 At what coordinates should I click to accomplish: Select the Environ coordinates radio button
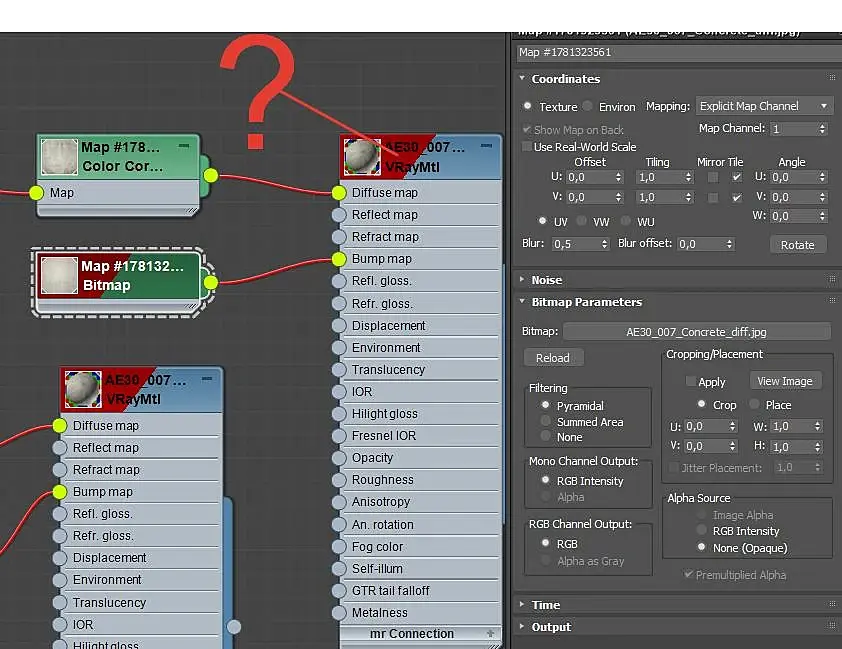(x=587, y=106)
